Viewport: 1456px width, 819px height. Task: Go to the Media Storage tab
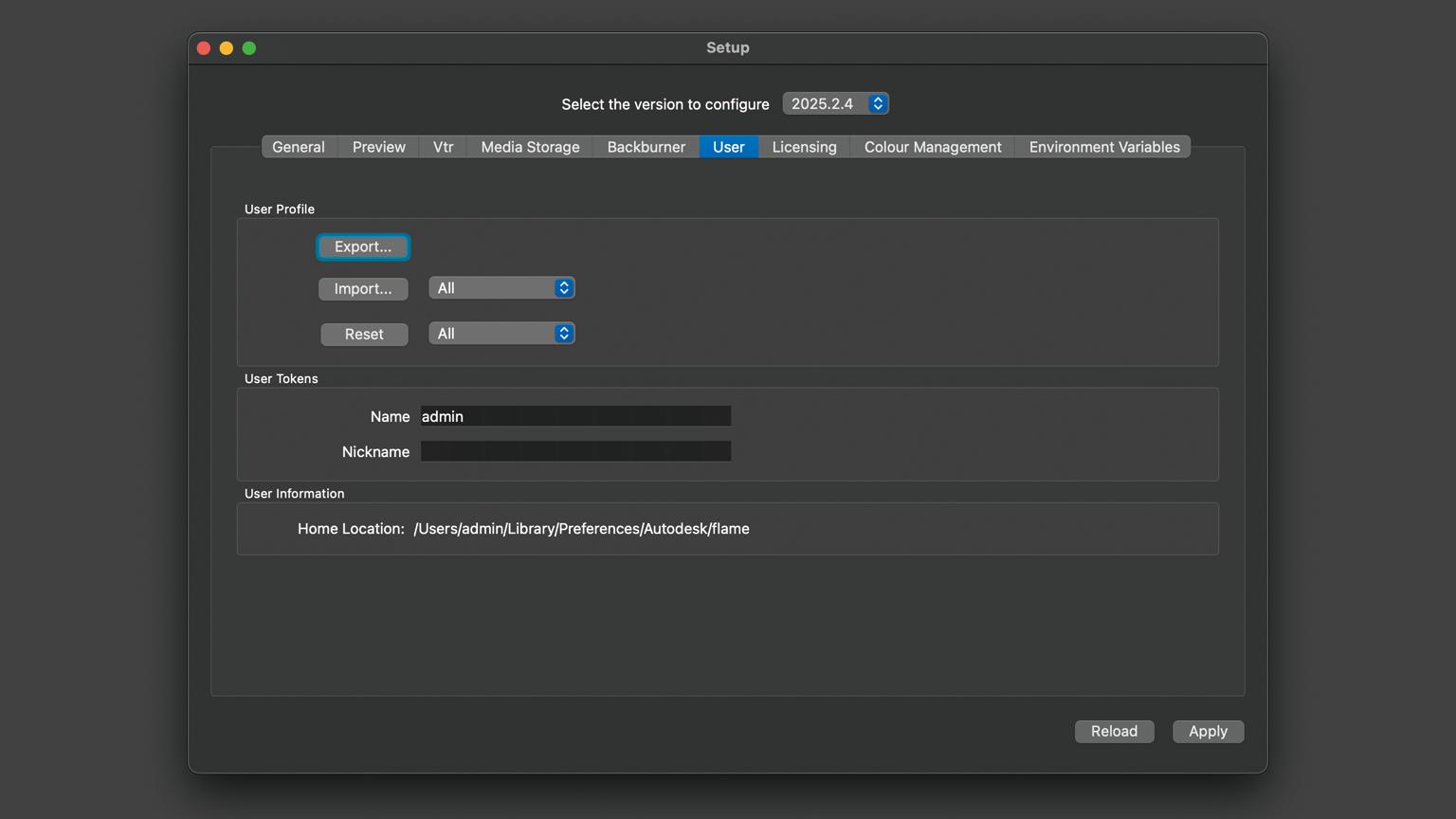tap(530, 147)
